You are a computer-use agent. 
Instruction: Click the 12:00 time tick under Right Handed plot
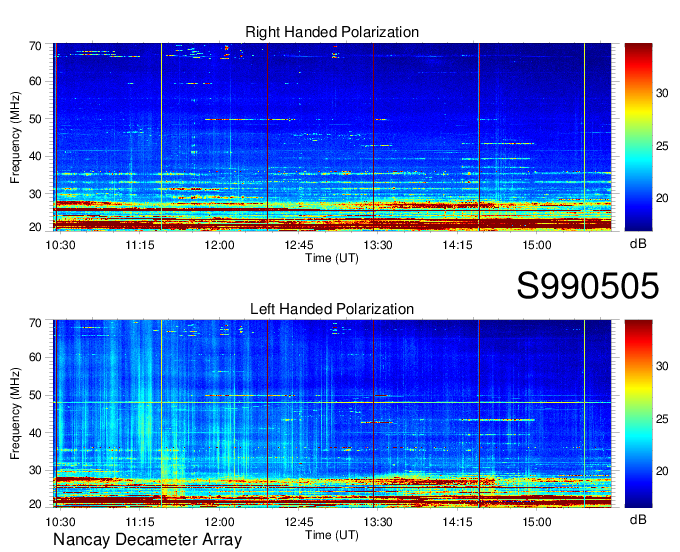pos(219,245)
